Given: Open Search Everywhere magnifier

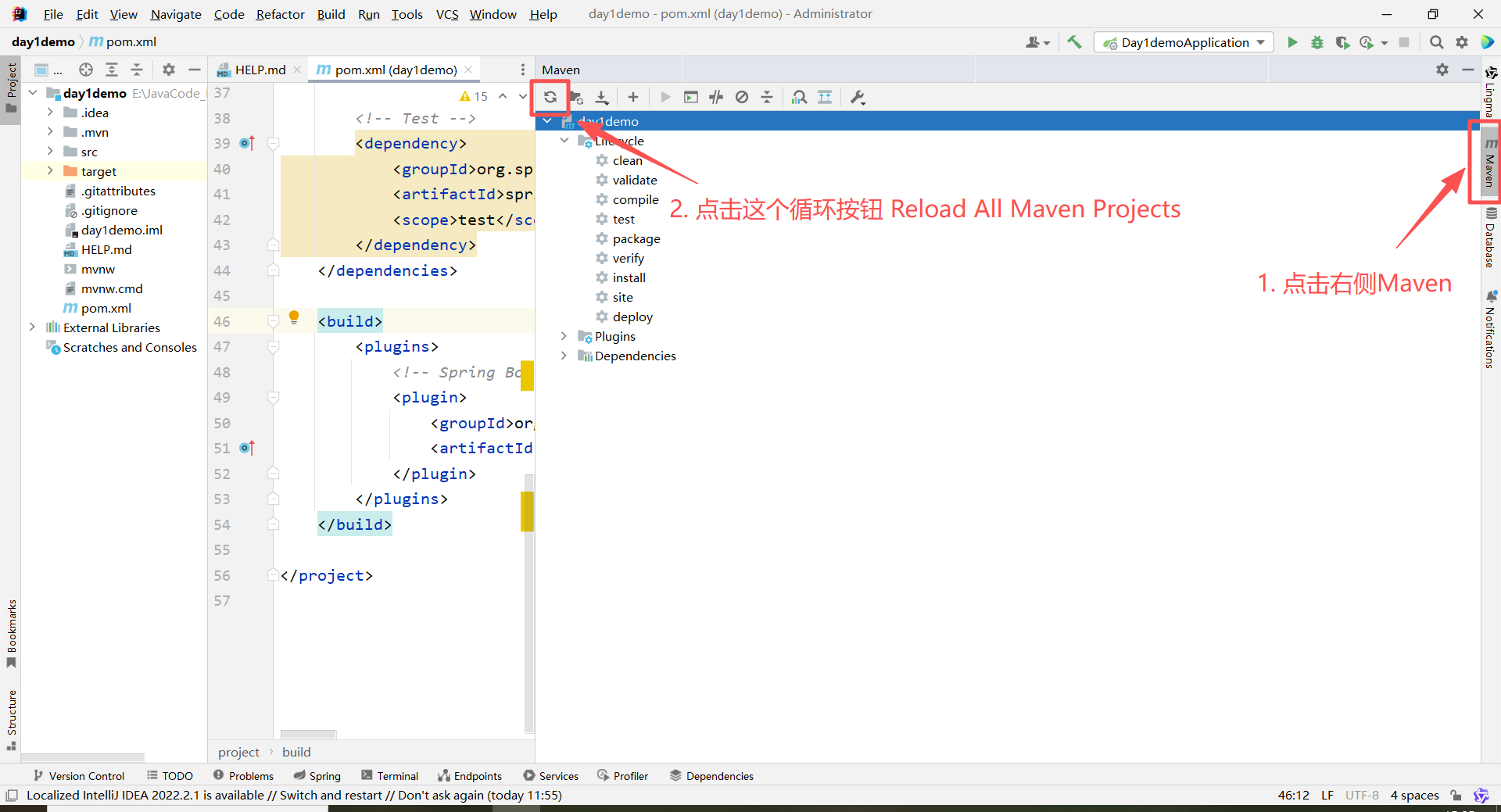Looking at the screenshot, I should coord(1436,42).
